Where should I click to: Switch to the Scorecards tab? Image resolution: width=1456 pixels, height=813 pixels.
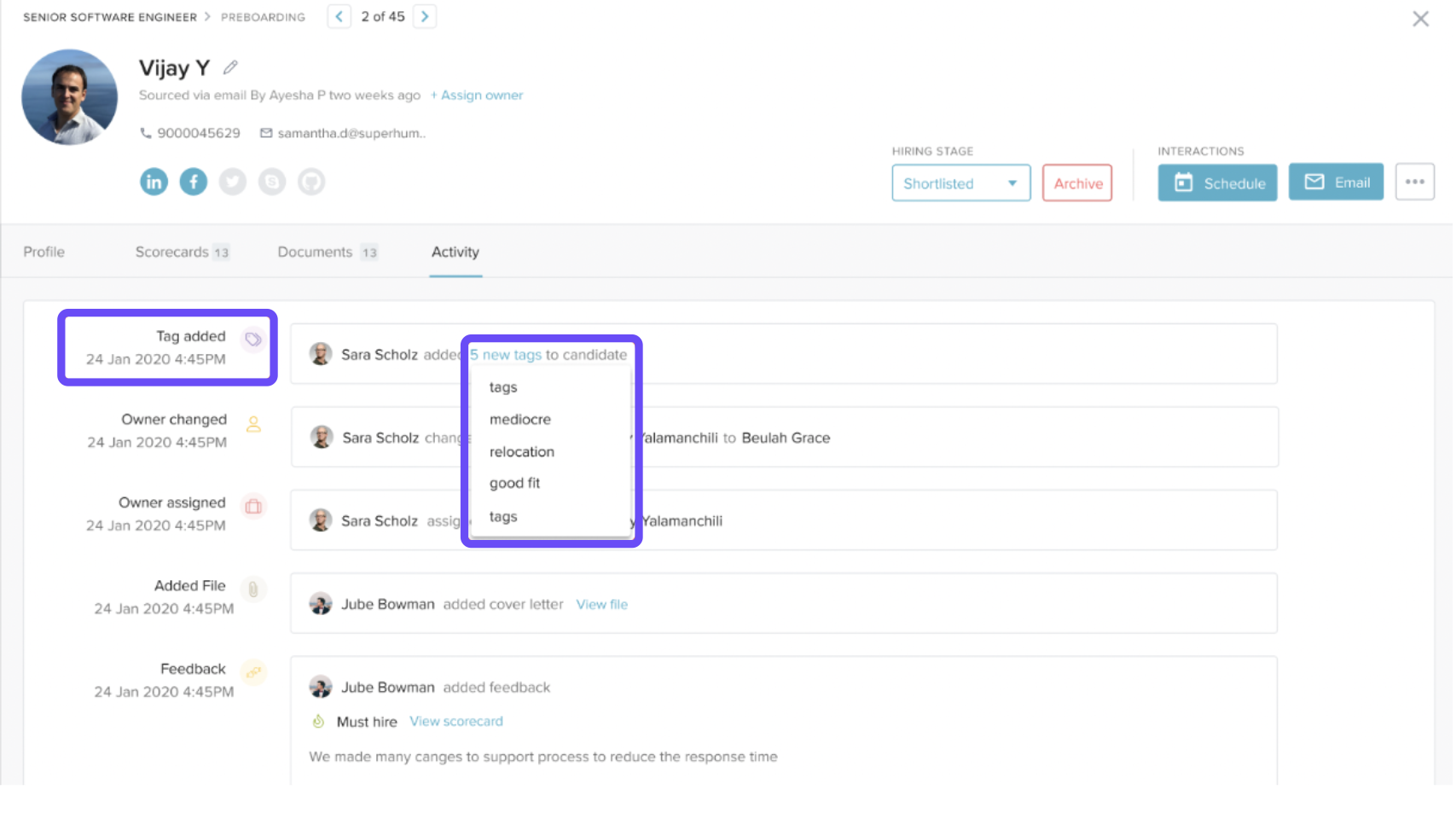tap(182, 252)
